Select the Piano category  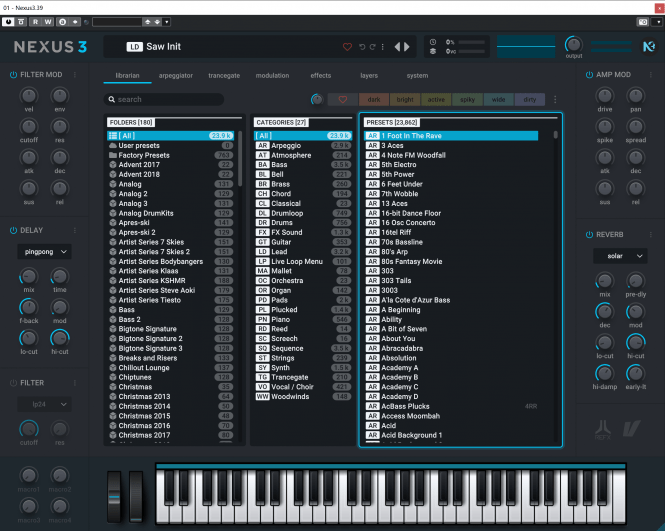(303, 319)
